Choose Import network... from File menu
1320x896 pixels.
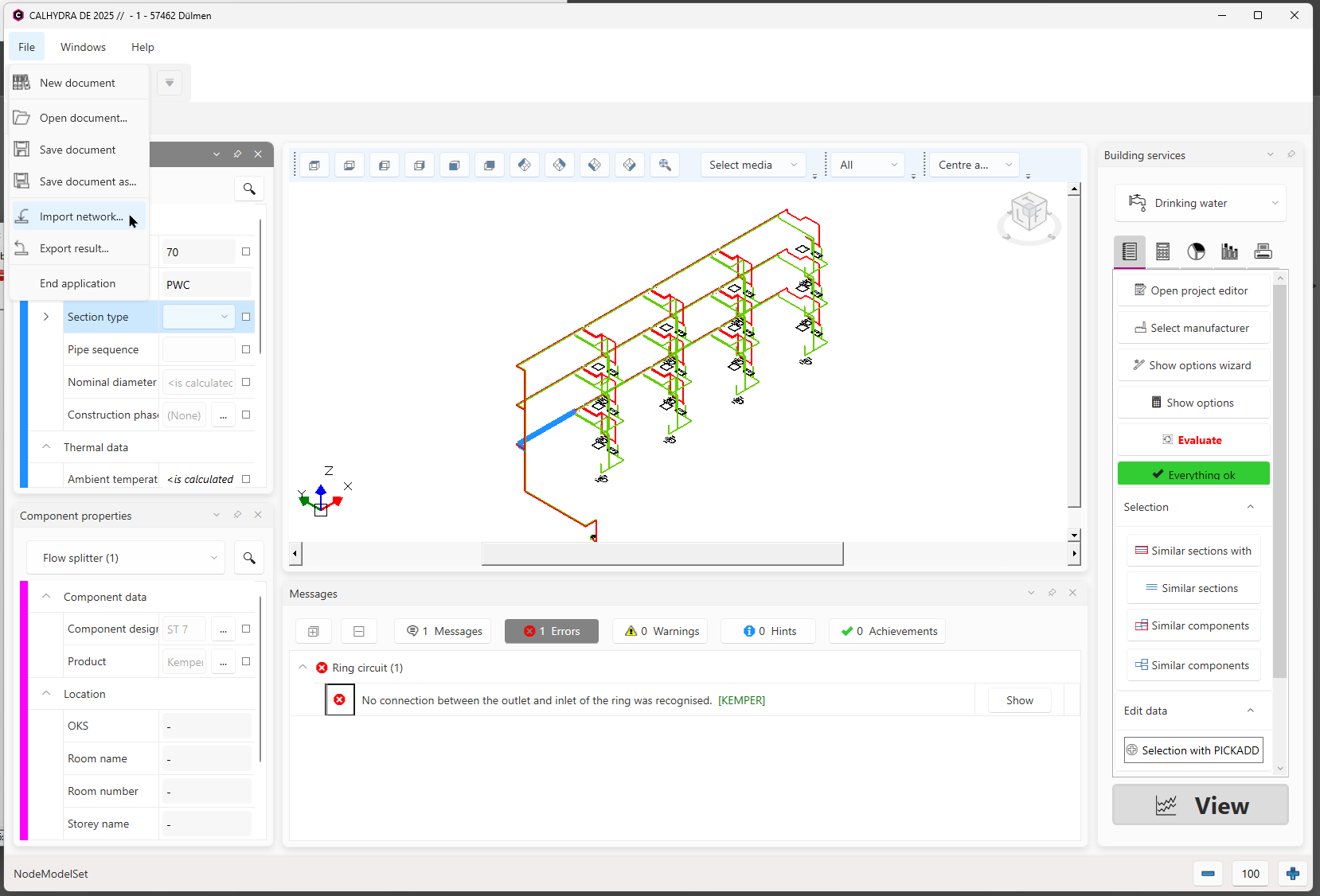click(x=79, y=216)
